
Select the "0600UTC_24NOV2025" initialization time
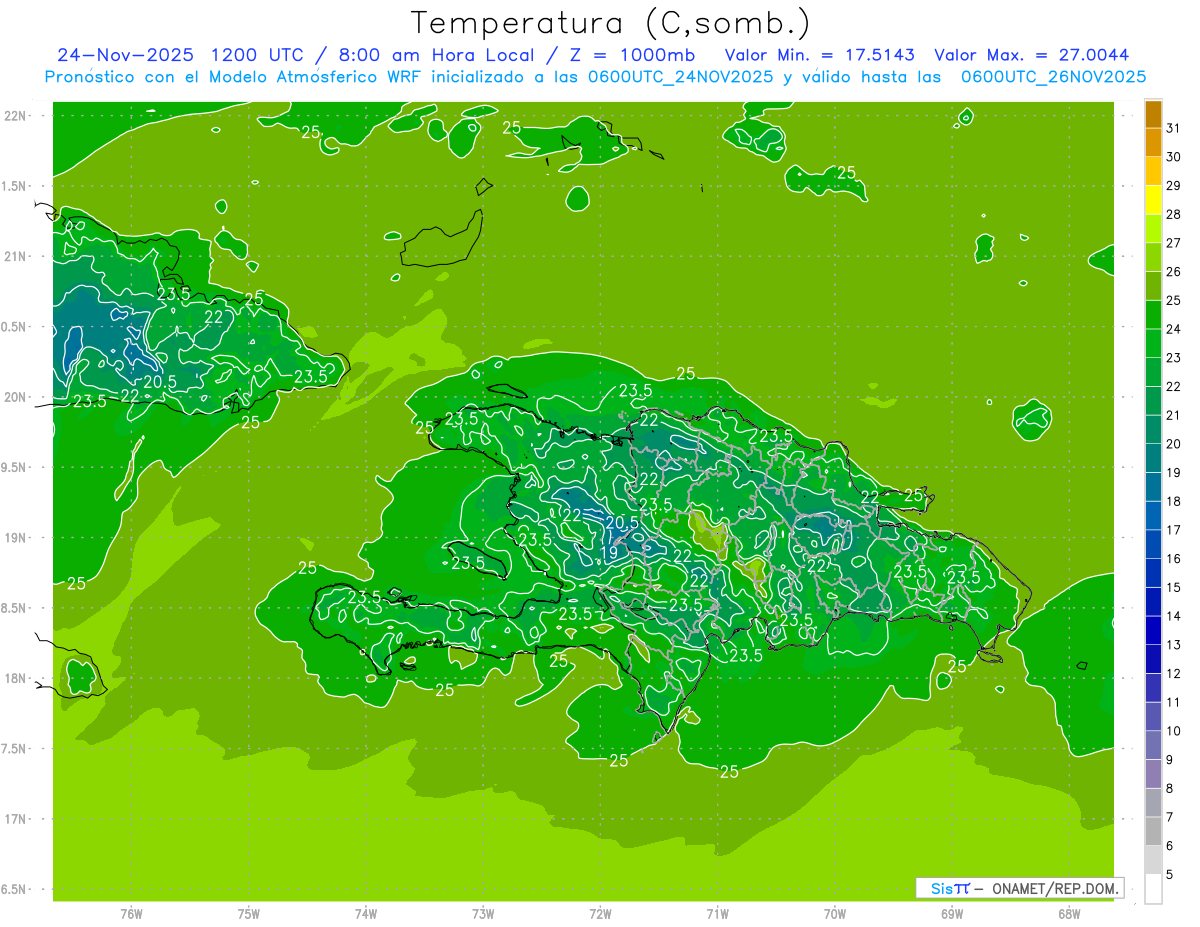tap(676, 76)
